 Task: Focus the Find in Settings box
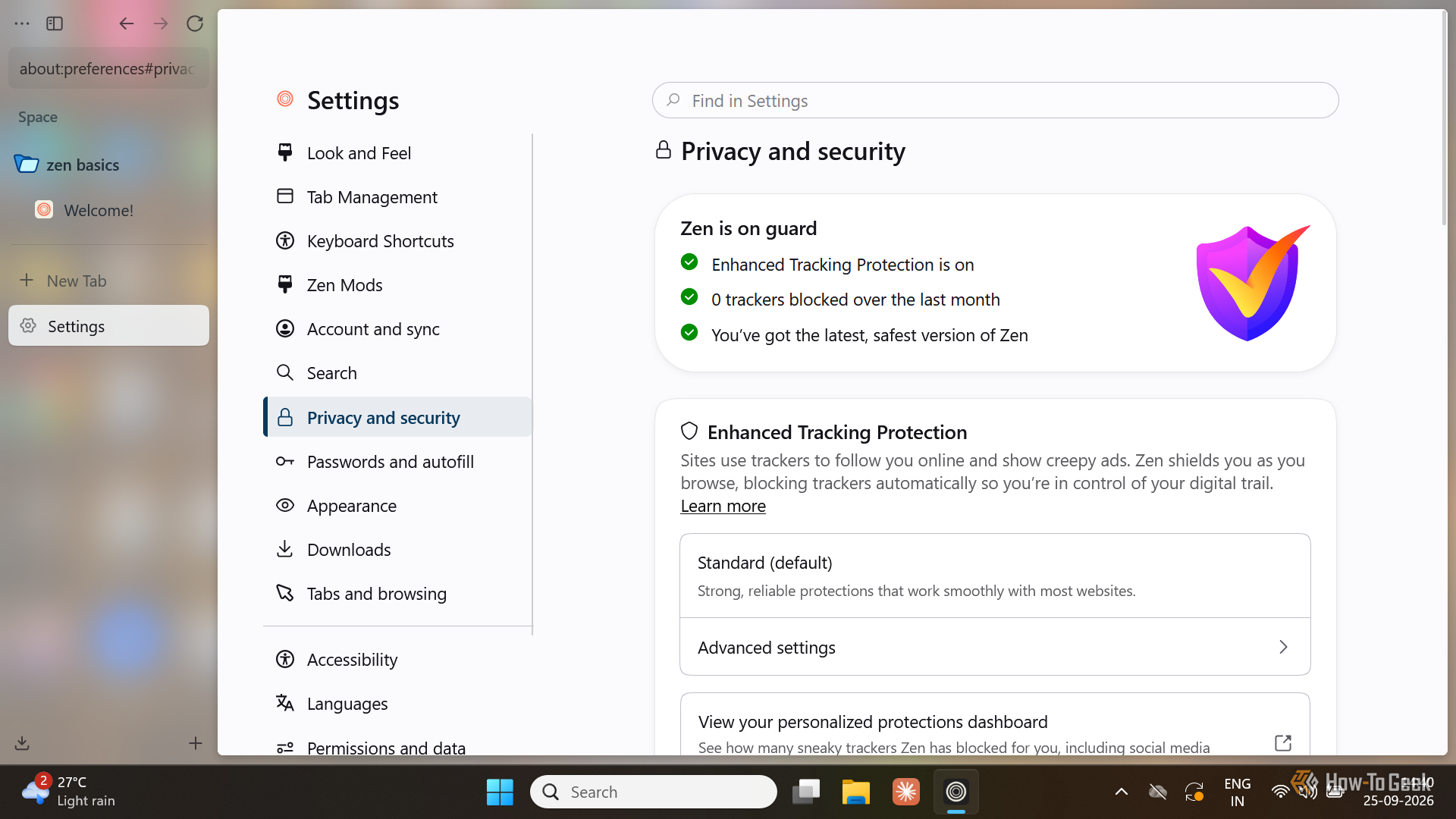point(995,100)
